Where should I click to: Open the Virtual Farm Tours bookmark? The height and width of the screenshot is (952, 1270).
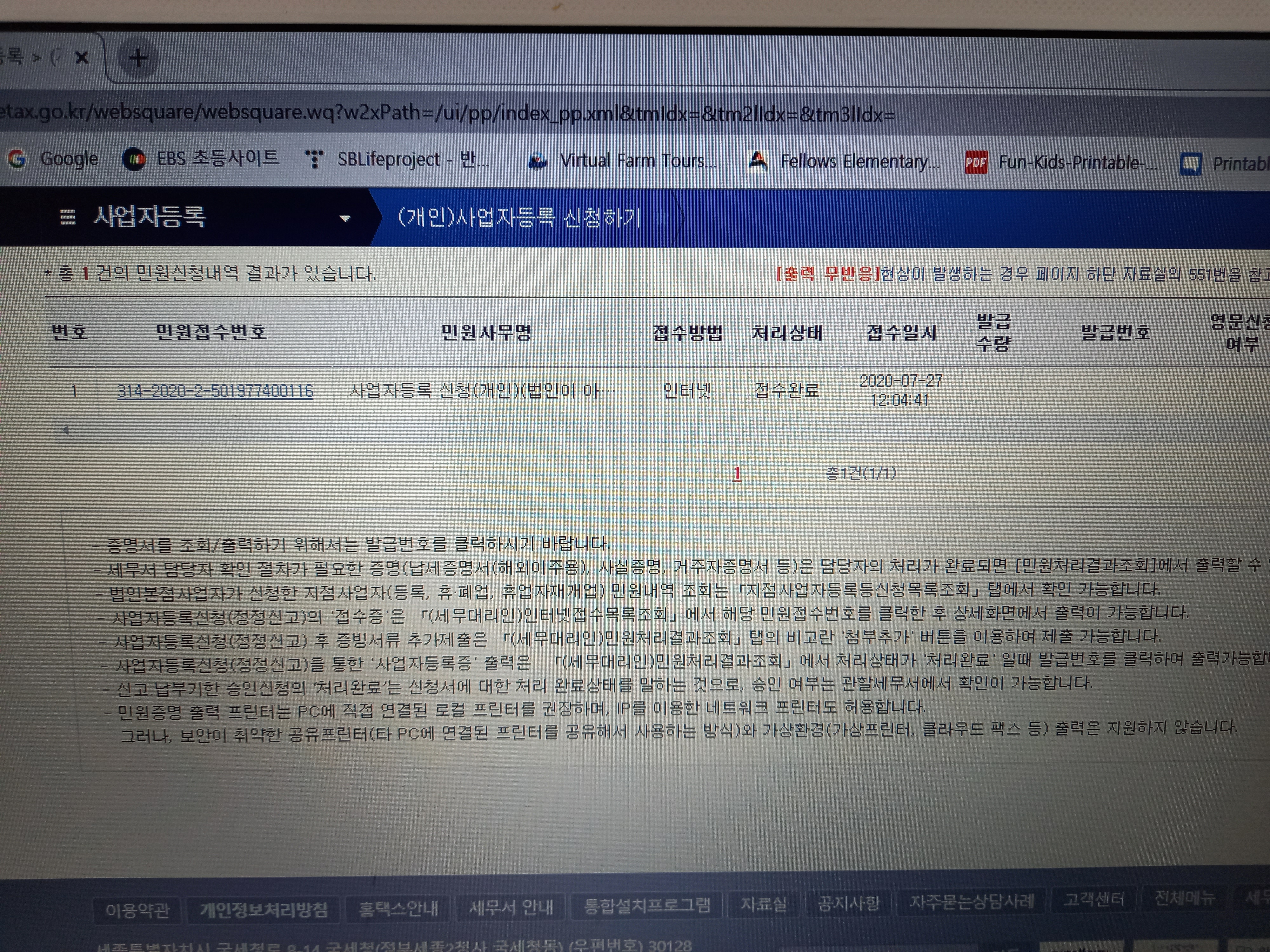coord(622,161)
